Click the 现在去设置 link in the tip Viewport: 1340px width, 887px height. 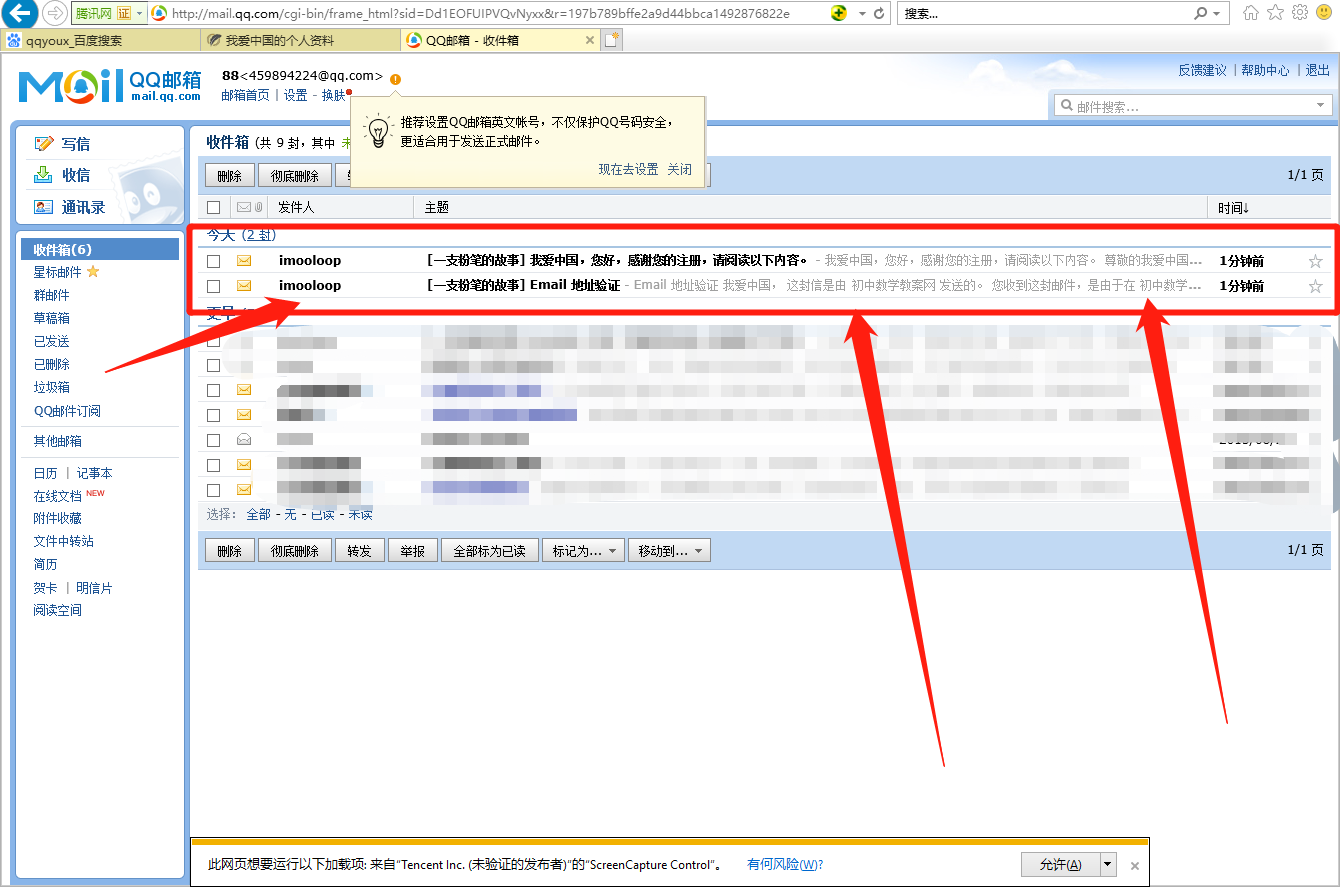pyautogui.click(x=628, y=169)
